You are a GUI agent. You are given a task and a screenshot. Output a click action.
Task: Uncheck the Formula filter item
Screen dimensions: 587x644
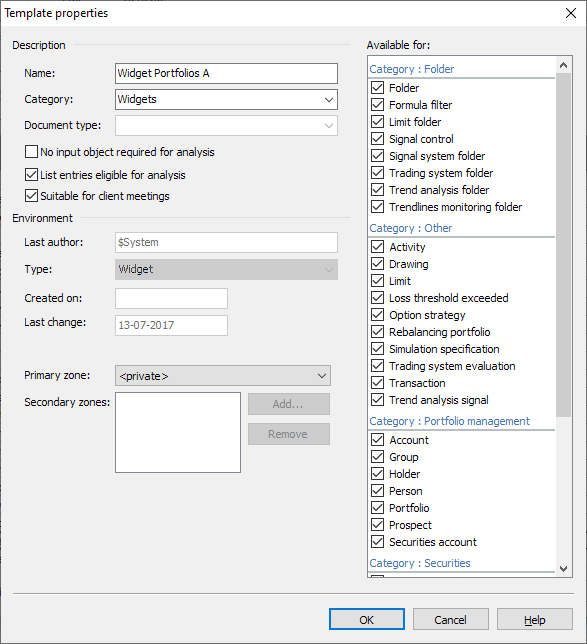pos(378,105)
